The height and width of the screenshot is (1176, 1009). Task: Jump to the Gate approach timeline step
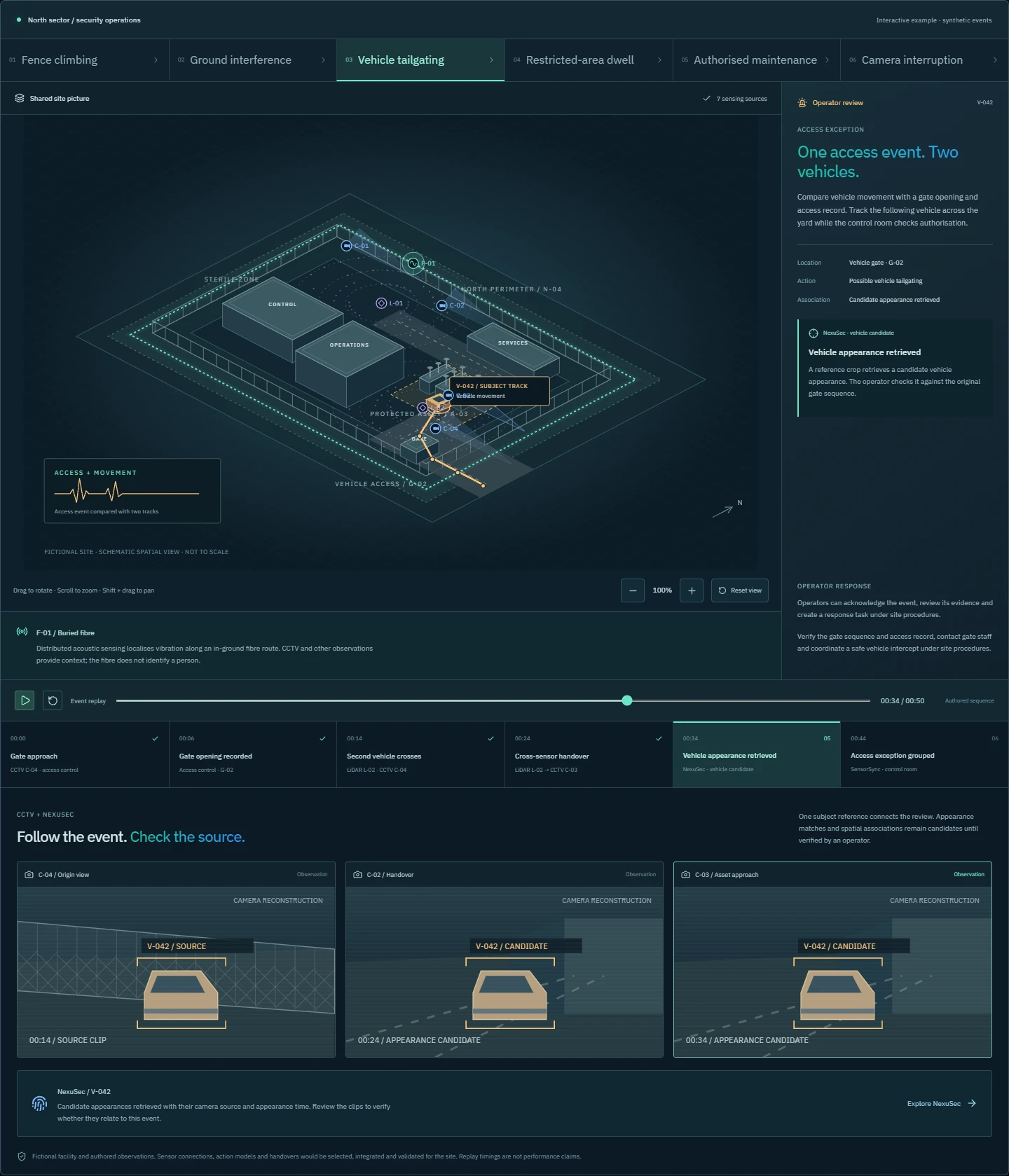[x=85, y=754]
